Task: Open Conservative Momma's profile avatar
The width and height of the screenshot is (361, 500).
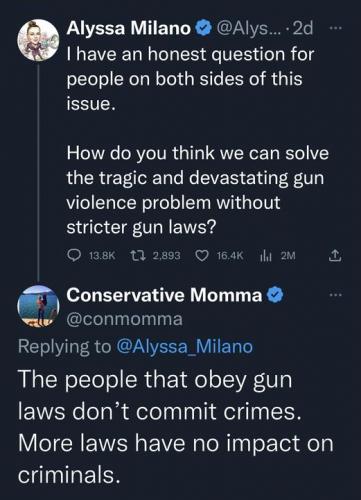Action: pyautogui.click(x=38, y=306)
